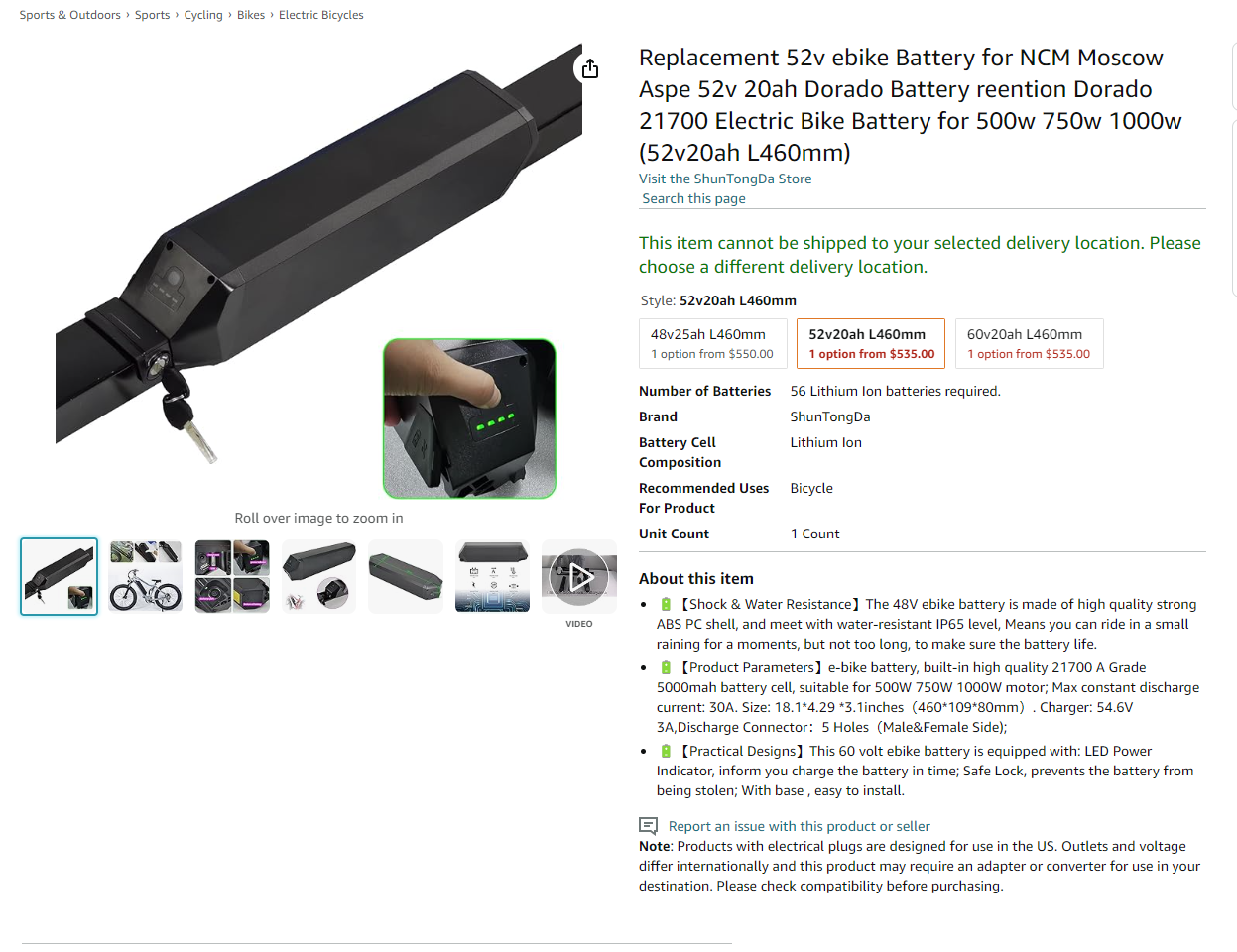This screenshot has height=952, width=1237.
Task: Open Electric Bicycles breadcrumb link
Action: (320, 15)
